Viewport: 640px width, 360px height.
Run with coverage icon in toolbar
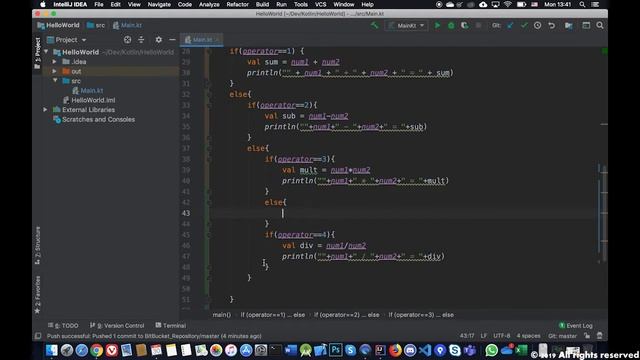[x=464, y=25]
